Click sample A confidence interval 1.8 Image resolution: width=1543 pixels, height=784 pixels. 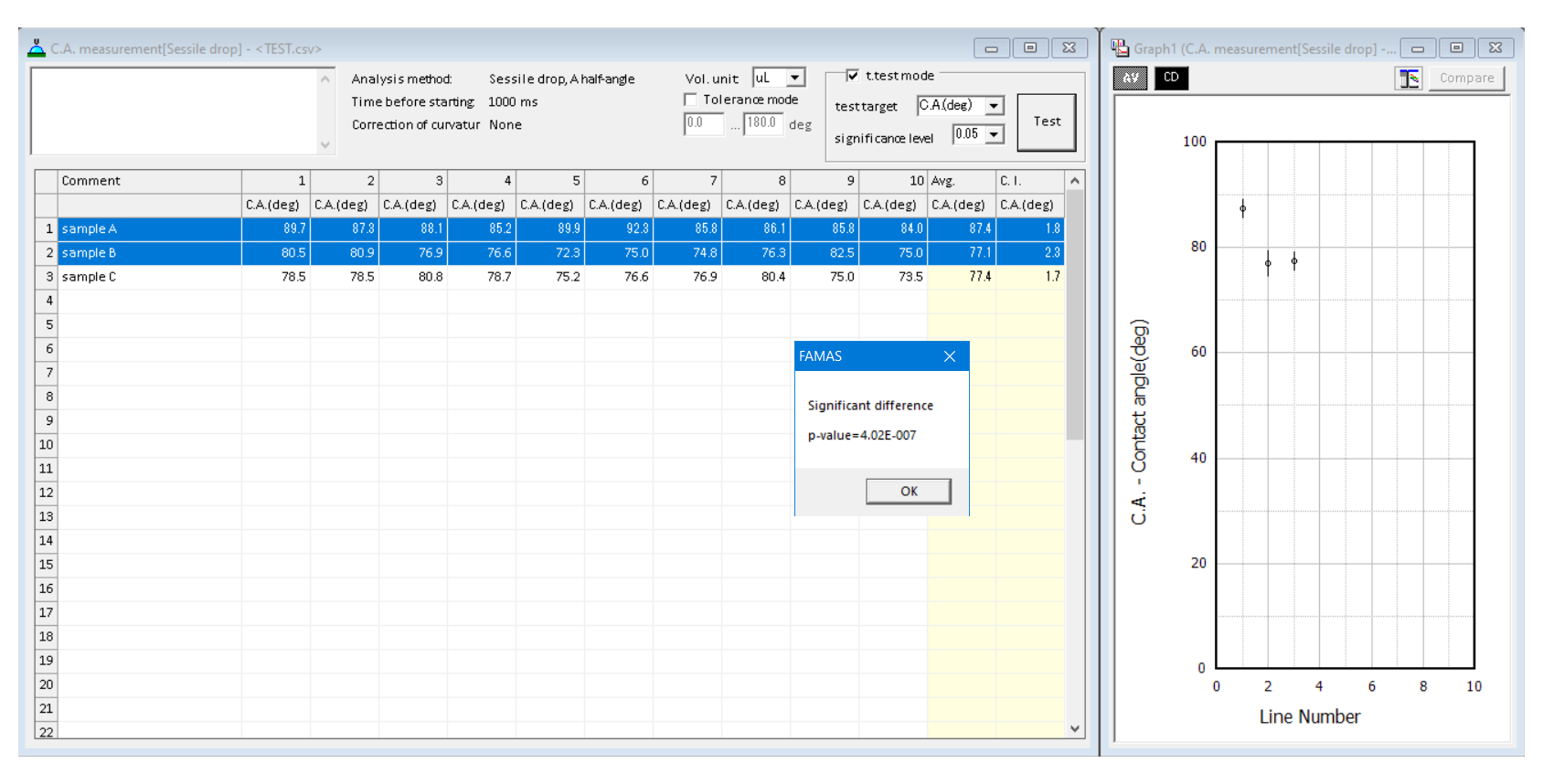tap(1030, 229)
